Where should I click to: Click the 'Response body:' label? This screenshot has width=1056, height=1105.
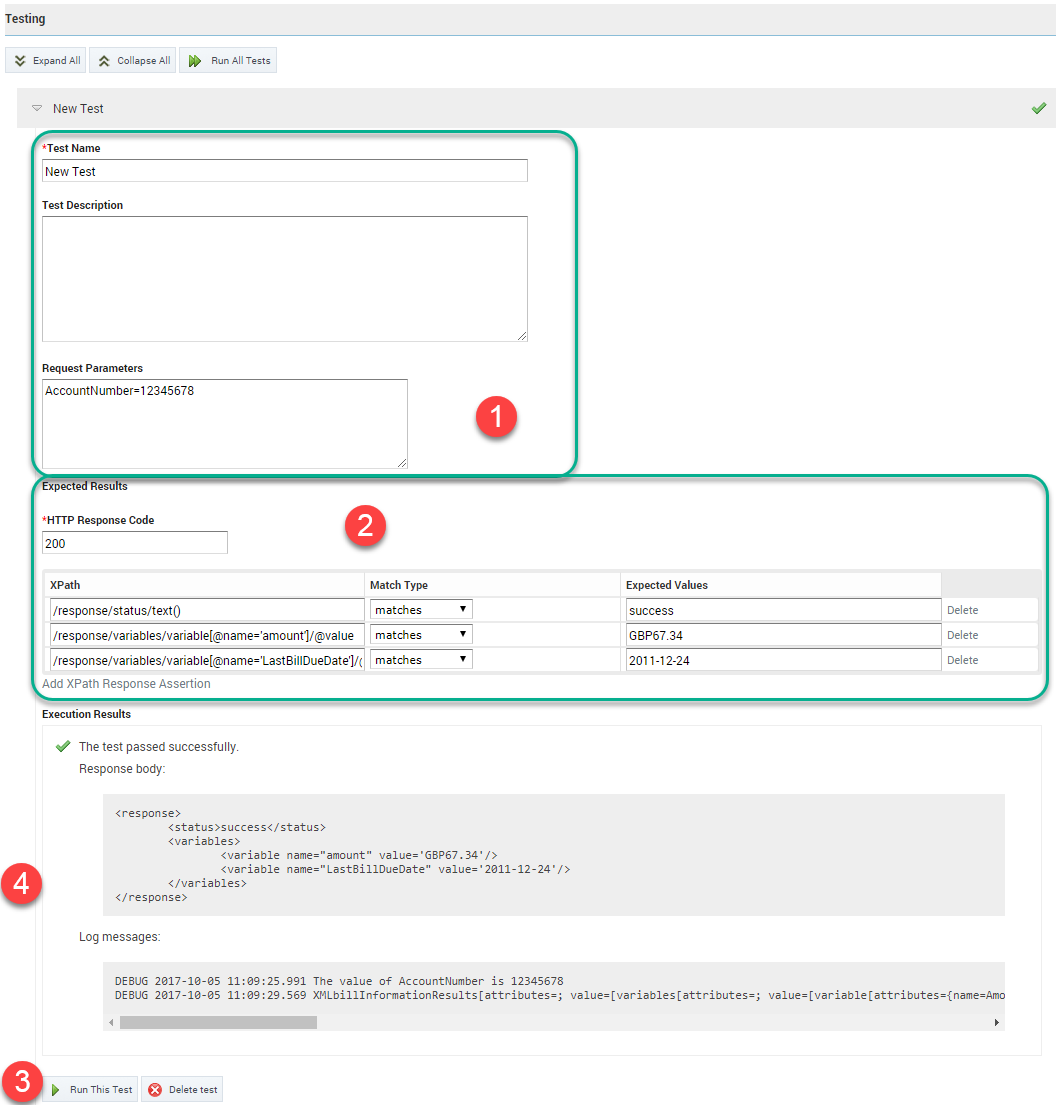tap(122, 769)
